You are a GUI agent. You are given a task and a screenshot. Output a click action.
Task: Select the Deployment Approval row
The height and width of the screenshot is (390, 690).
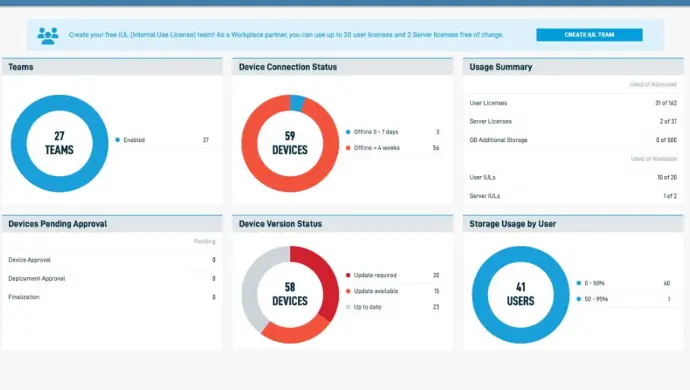tap(112, 279)
